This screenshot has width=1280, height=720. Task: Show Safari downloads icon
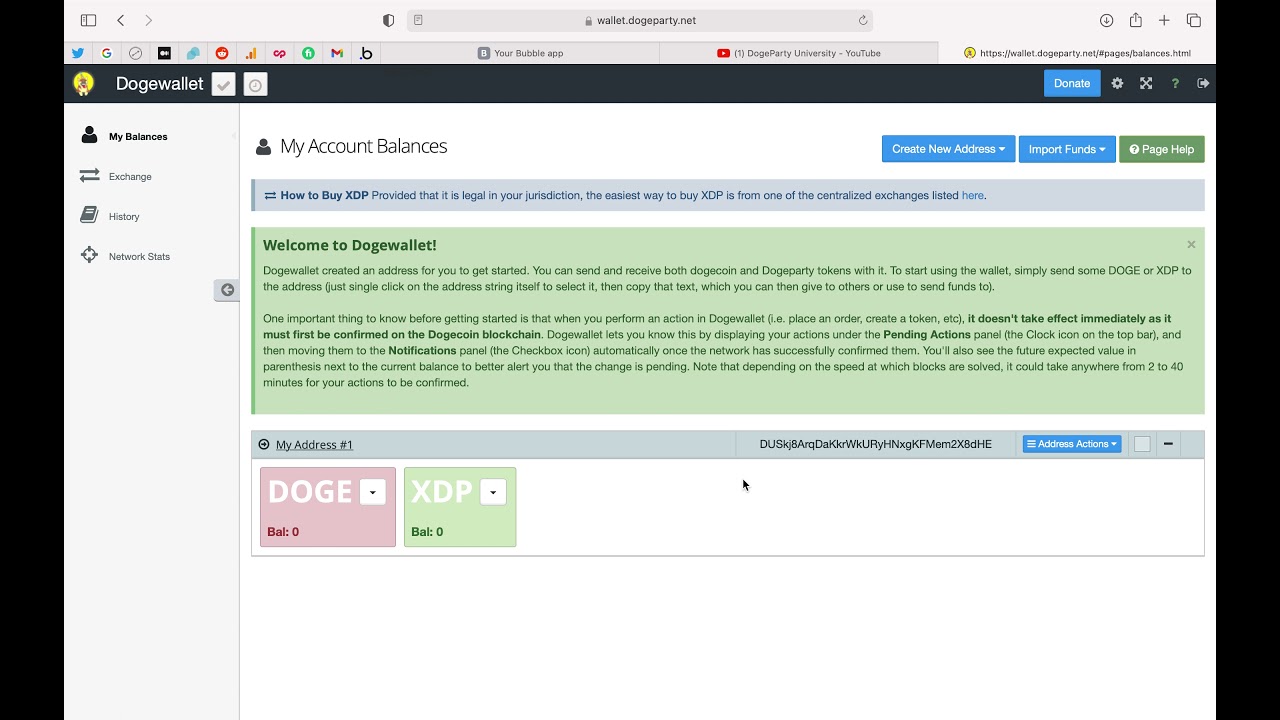1107,20
